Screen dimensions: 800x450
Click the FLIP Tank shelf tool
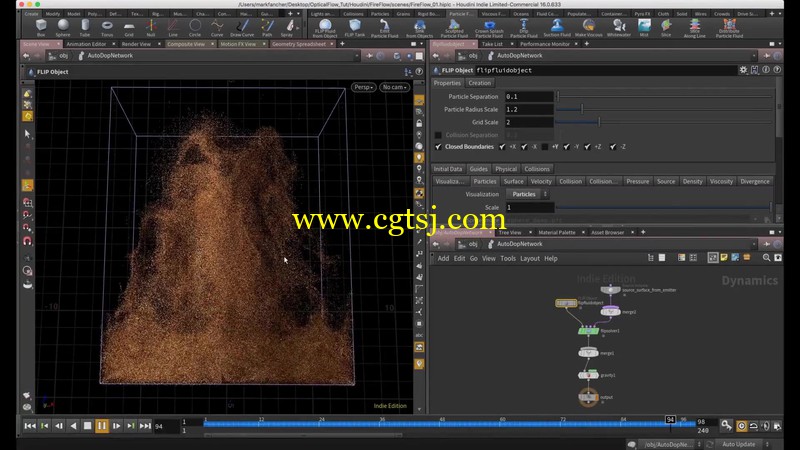(355, 28)
